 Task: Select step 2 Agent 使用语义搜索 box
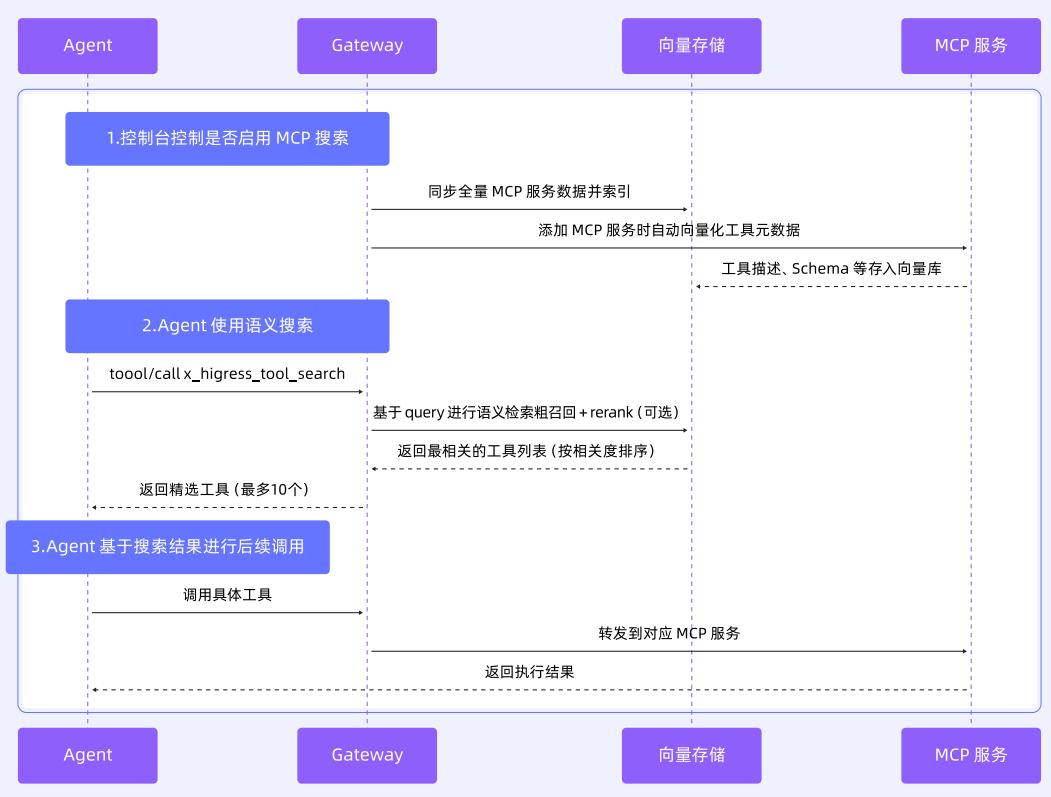coord(227,326)
